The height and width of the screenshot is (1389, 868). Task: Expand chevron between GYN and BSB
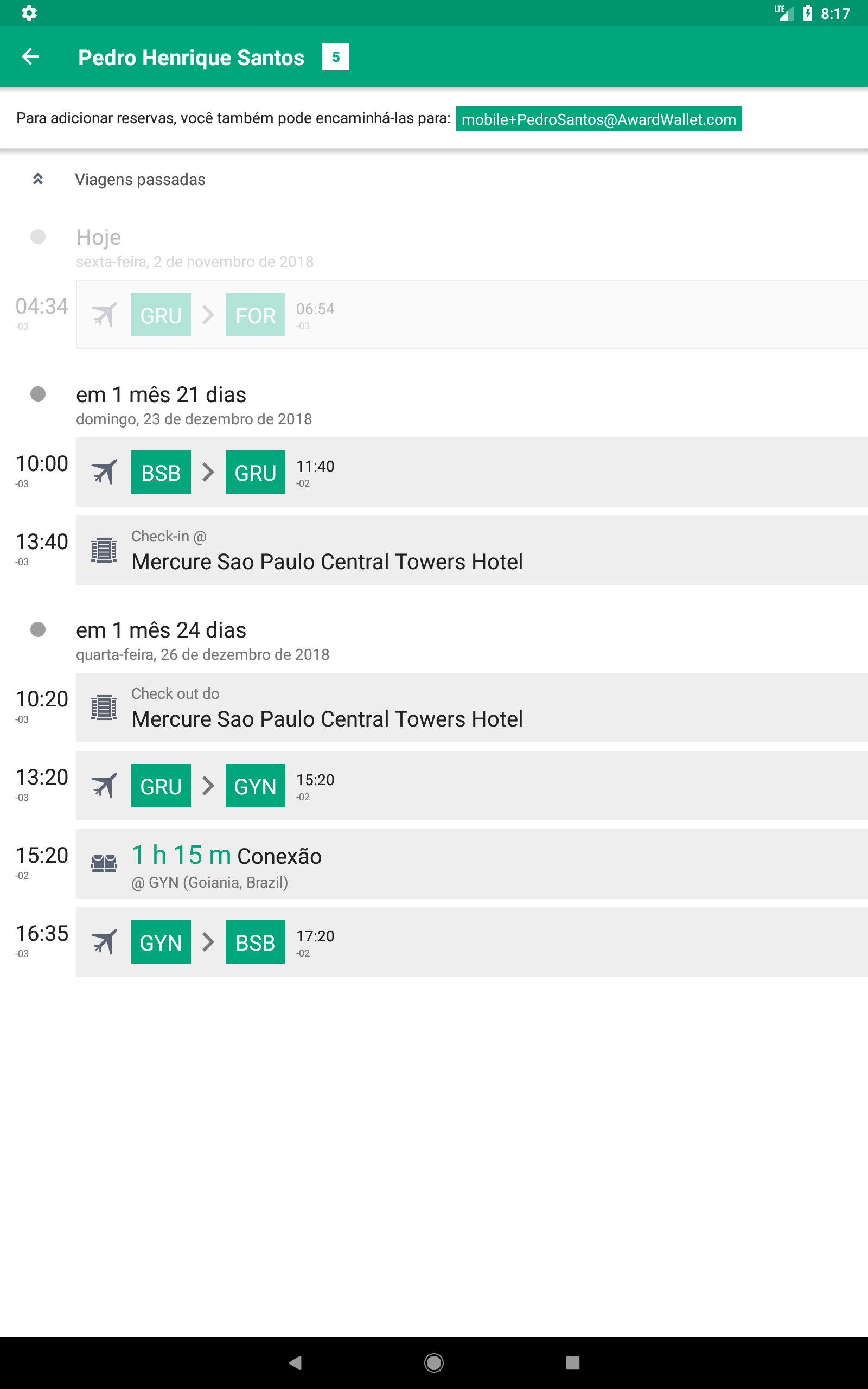208,941
